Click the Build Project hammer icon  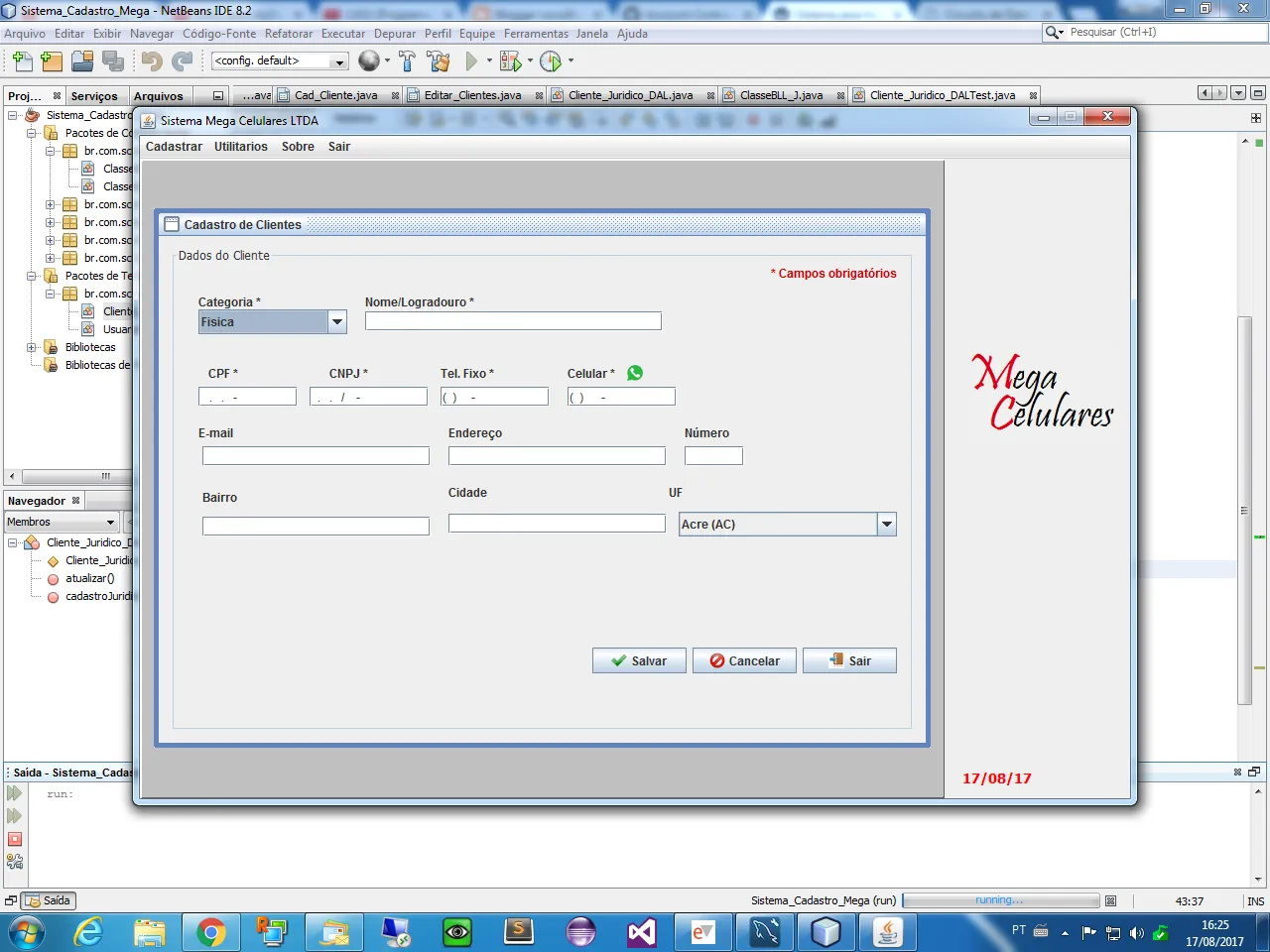coord(407,61)
